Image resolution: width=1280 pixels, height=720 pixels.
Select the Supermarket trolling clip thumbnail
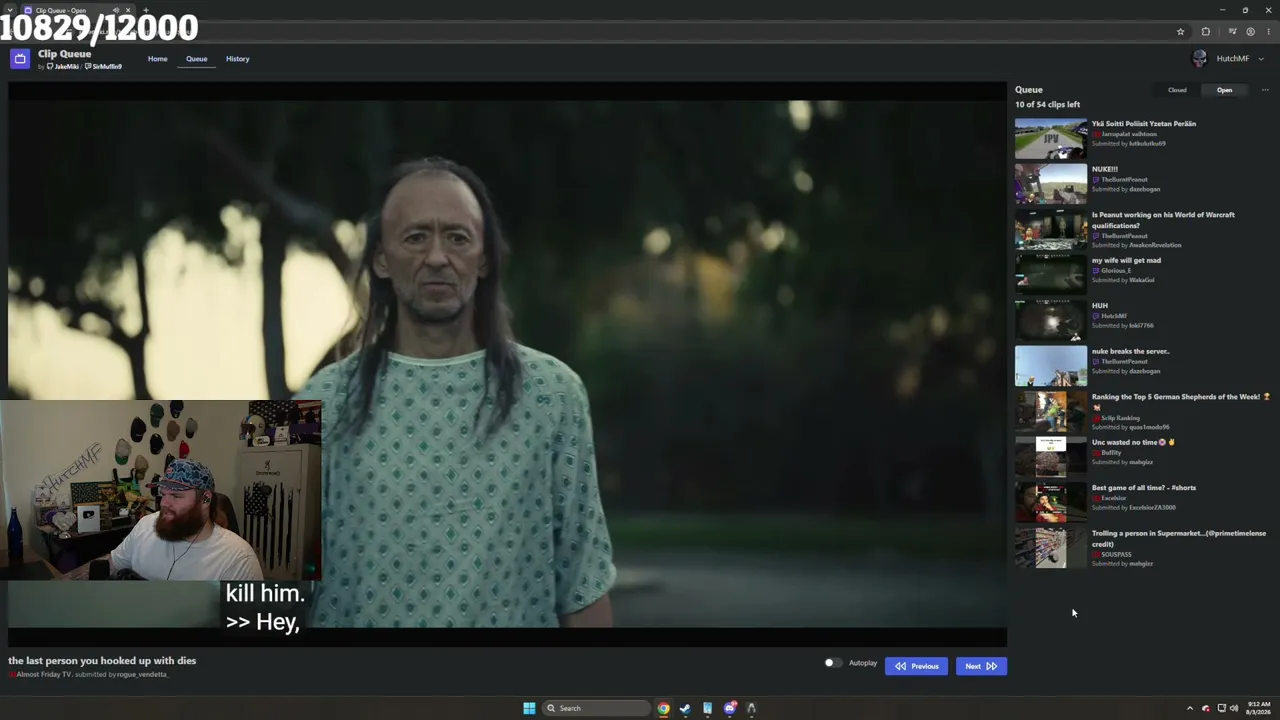pyautogui.click(x=1051, y=548)
